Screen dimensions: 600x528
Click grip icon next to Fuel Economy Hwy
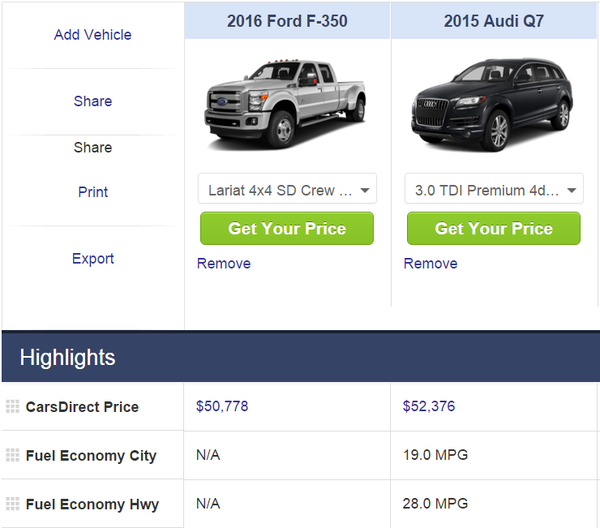[13, 504]
